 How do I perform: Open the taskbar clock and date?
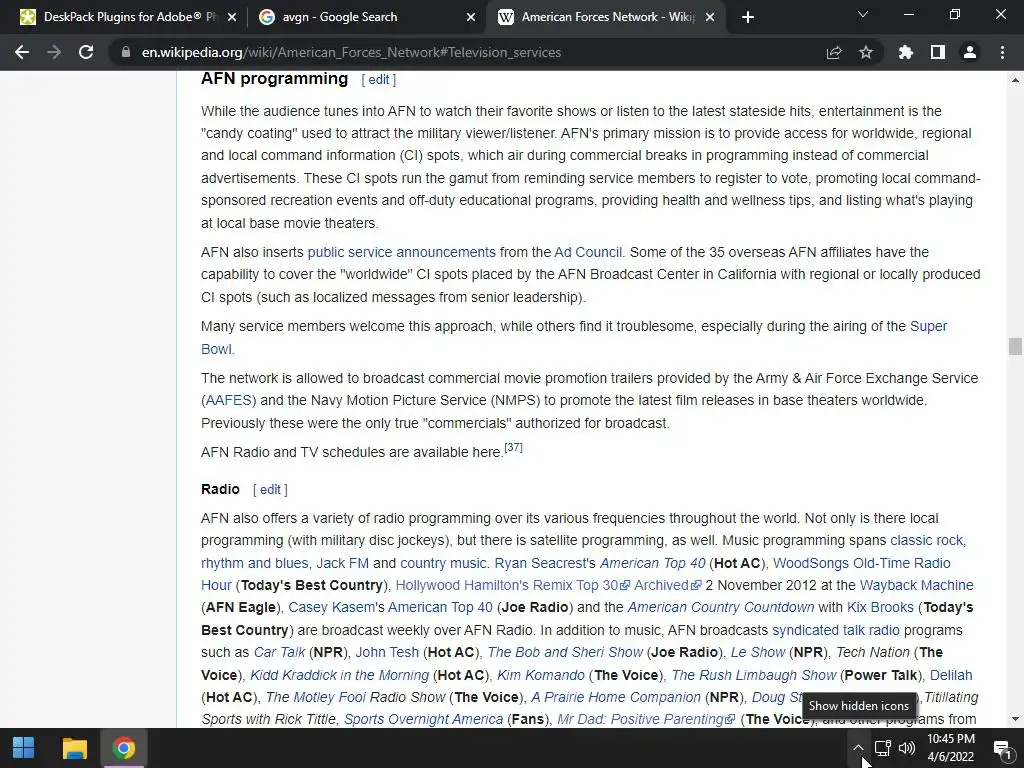[951, 748]
